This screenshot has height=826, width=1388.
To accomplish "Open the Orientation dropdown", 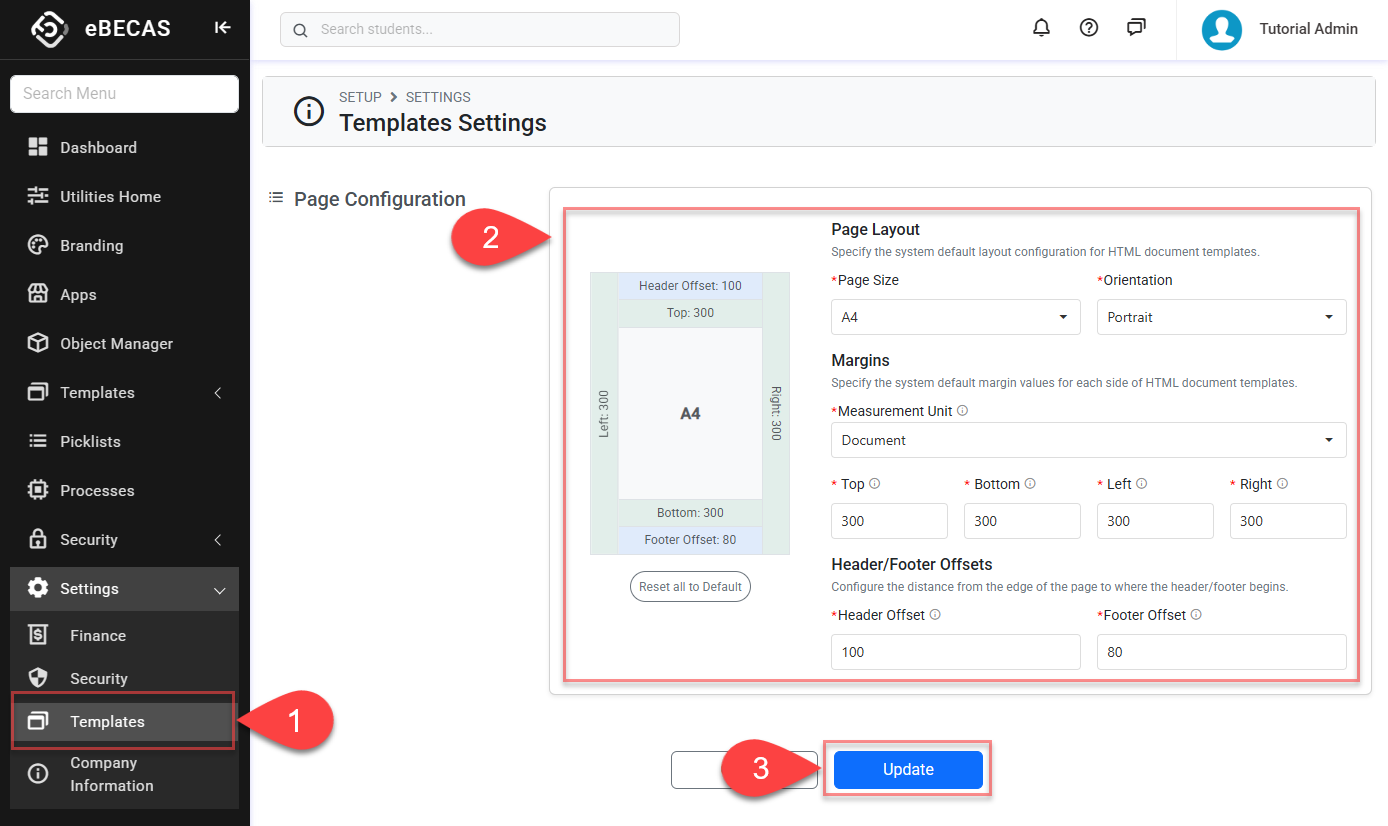I will tap(1221, 317).
